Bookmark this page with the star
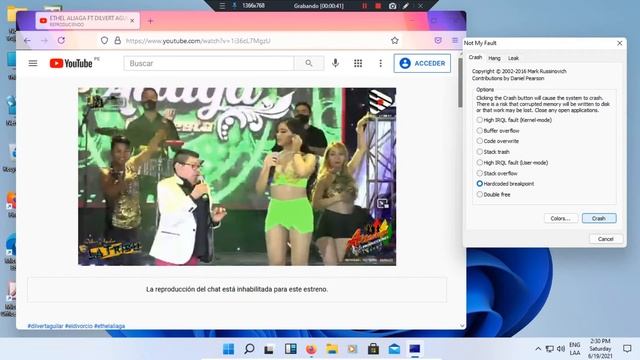The image size is (640, 360). (394, 40)
